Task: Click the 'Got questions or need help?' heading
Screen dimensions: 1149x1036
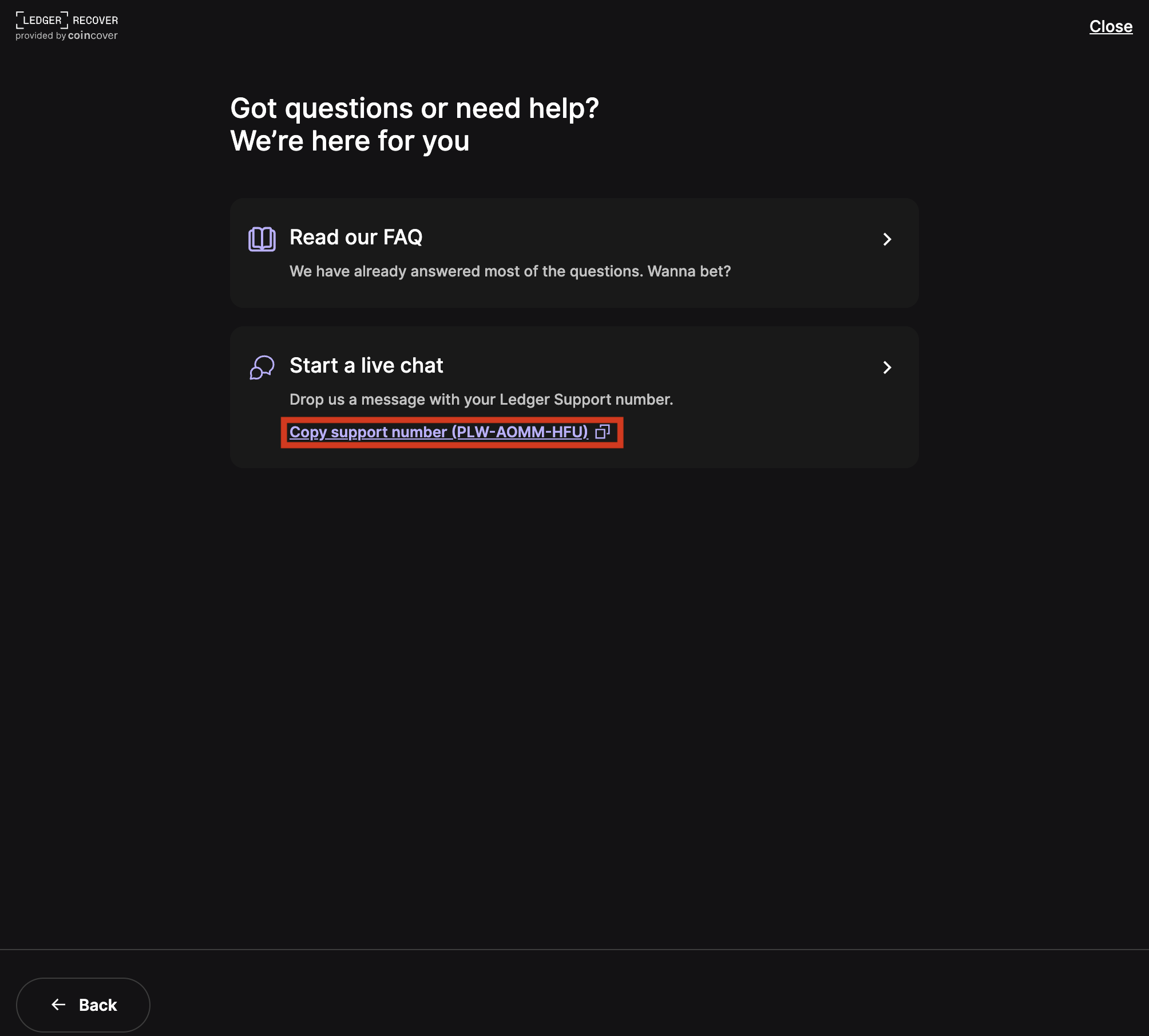Action: tap(414, 108)
